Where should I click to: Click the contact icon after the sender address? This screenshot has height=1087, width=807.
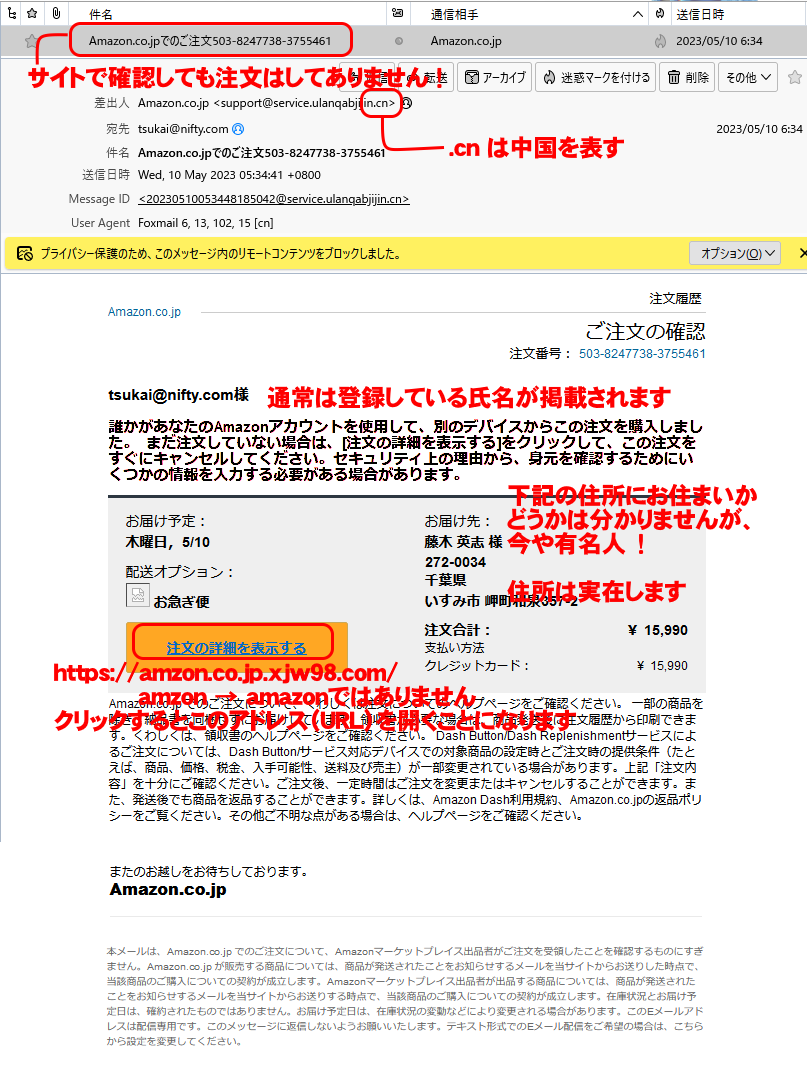click(407, 103)
